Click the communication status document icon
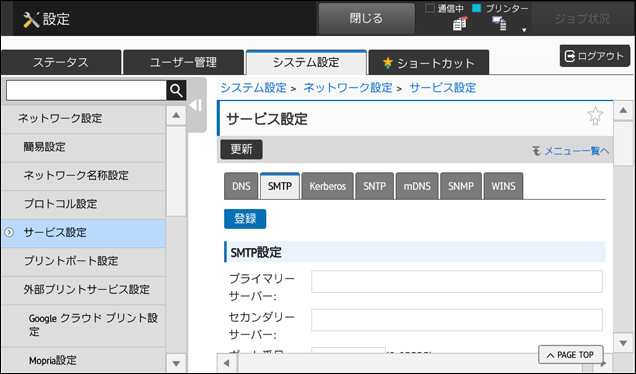This screenshot has height=374, width=636. tap(460, 24)
